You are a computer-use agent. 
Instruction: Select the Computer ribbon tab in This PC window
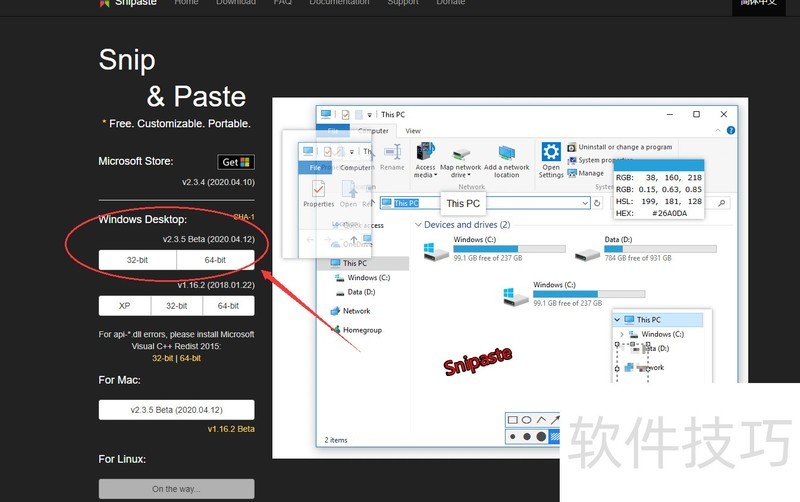point(373,131)
